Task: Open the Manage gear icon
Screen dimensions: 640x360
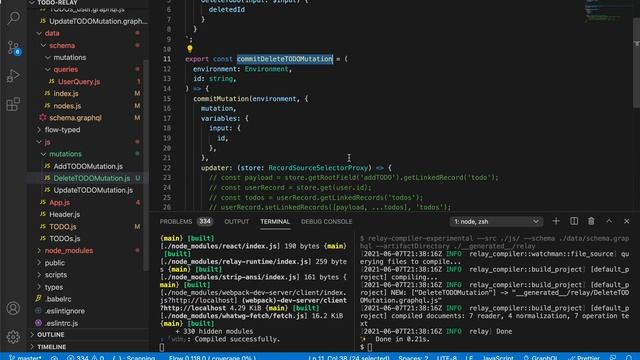Action: tap(13, 337)
